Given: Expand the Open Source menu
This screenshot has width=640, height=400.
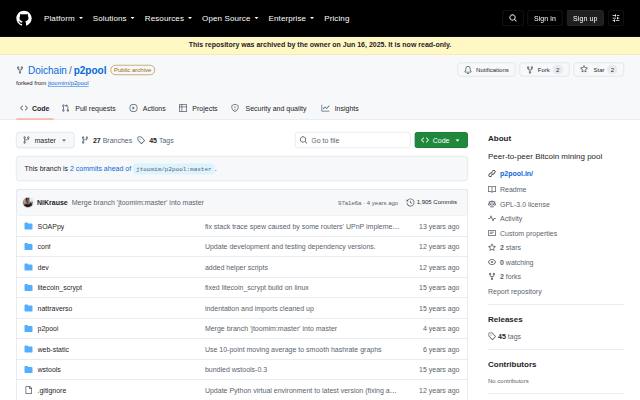Looking at the screenshot, I should pos(230,18).
